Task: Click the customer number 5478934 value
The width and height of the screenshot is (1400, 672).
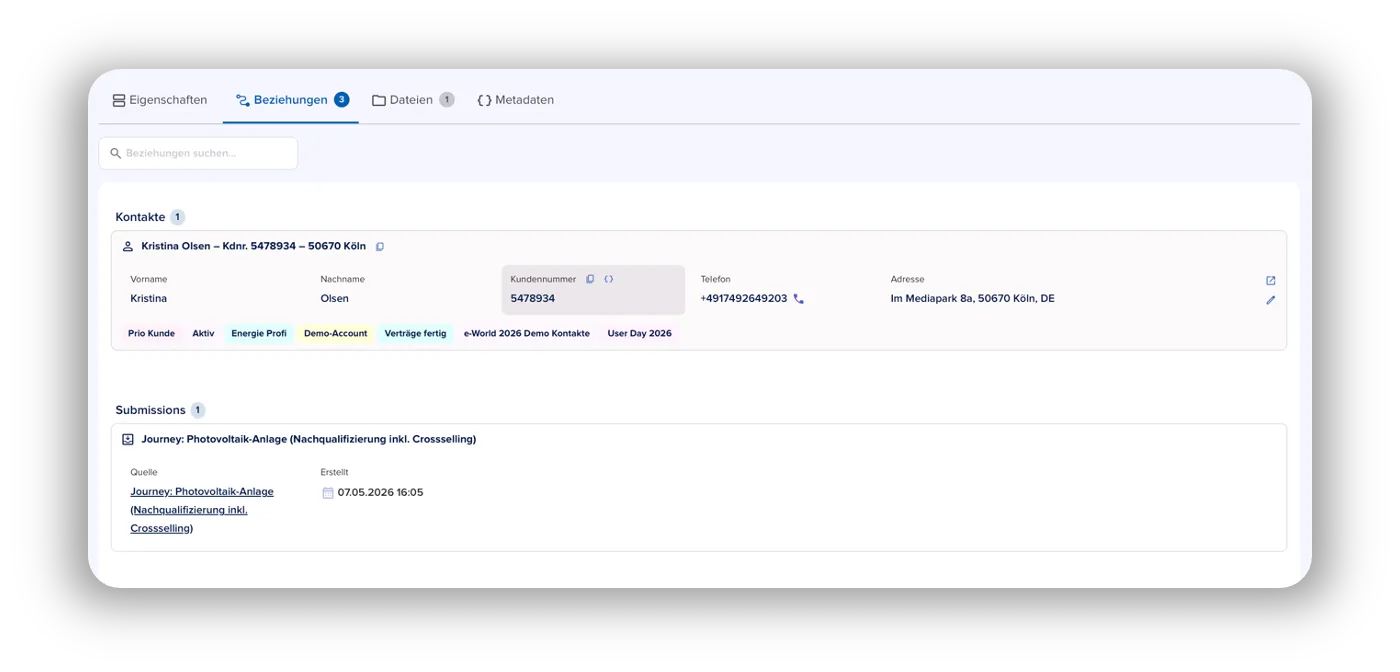Action: (x=533, y=298)
